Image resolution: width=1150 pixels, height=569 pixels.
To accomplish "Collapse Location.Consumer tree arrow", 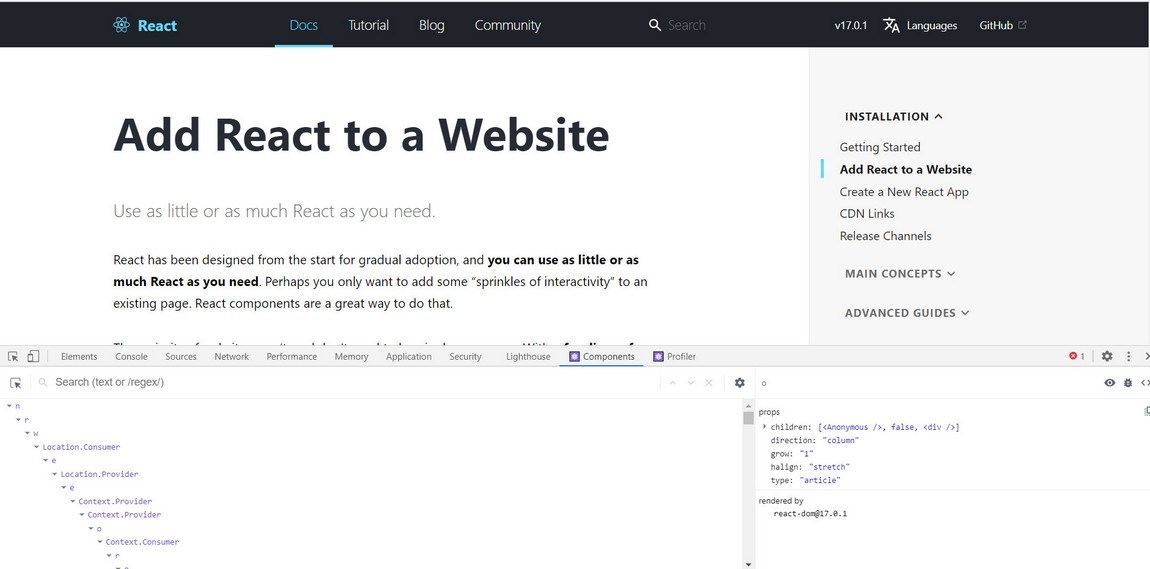I will [x=37, y=447].
